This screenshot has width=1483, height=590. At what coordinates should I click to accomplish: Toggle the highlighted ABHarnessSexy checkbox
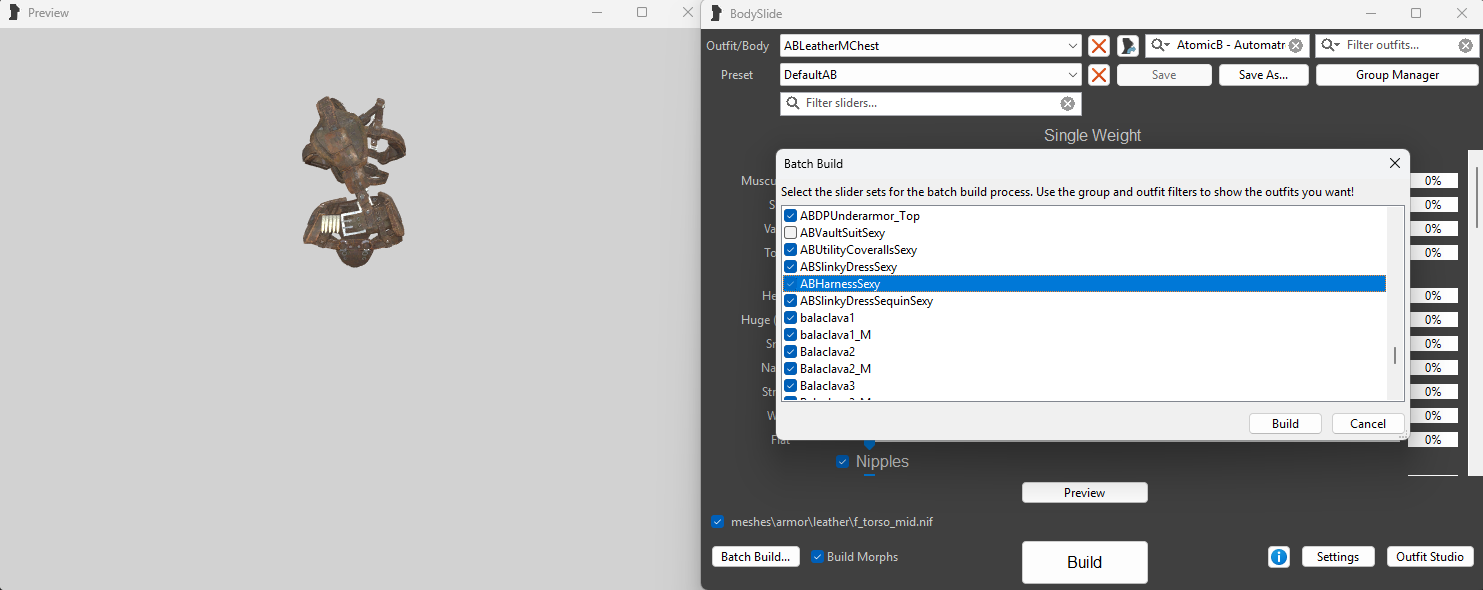click(791, 284)
